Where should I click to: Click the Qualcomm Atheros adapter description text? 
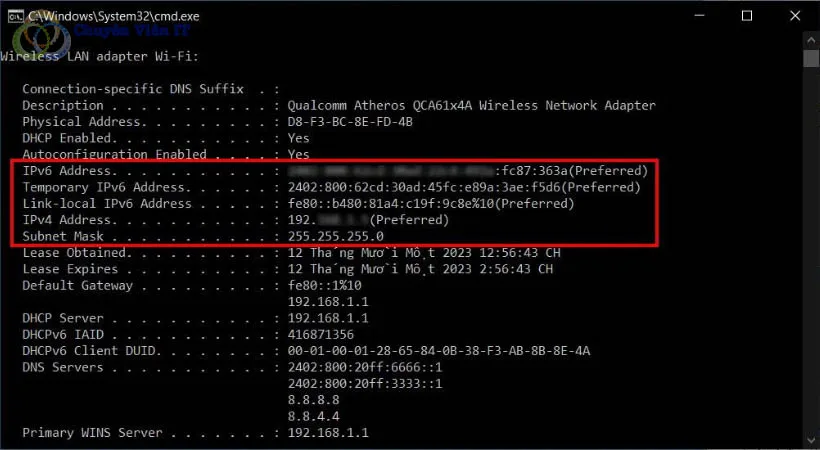point(471,105)
